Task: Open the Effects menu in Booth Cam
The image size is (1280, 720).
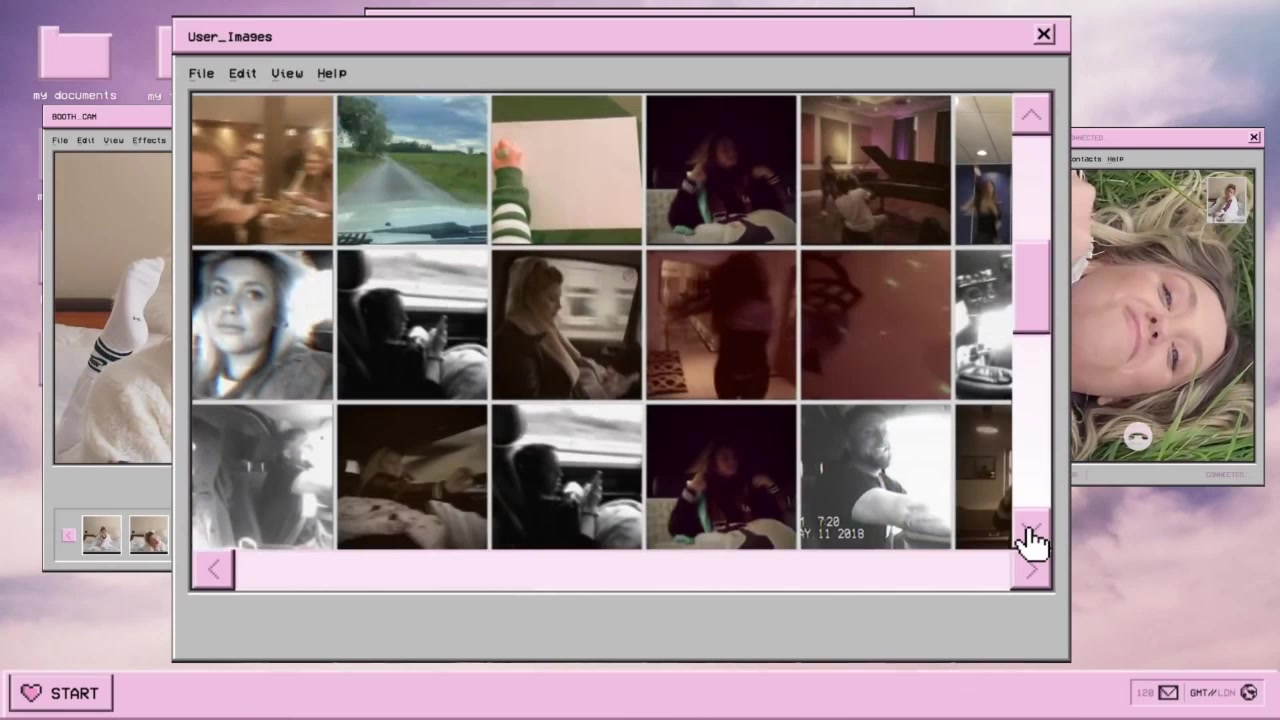Action: tap(149, 140)
